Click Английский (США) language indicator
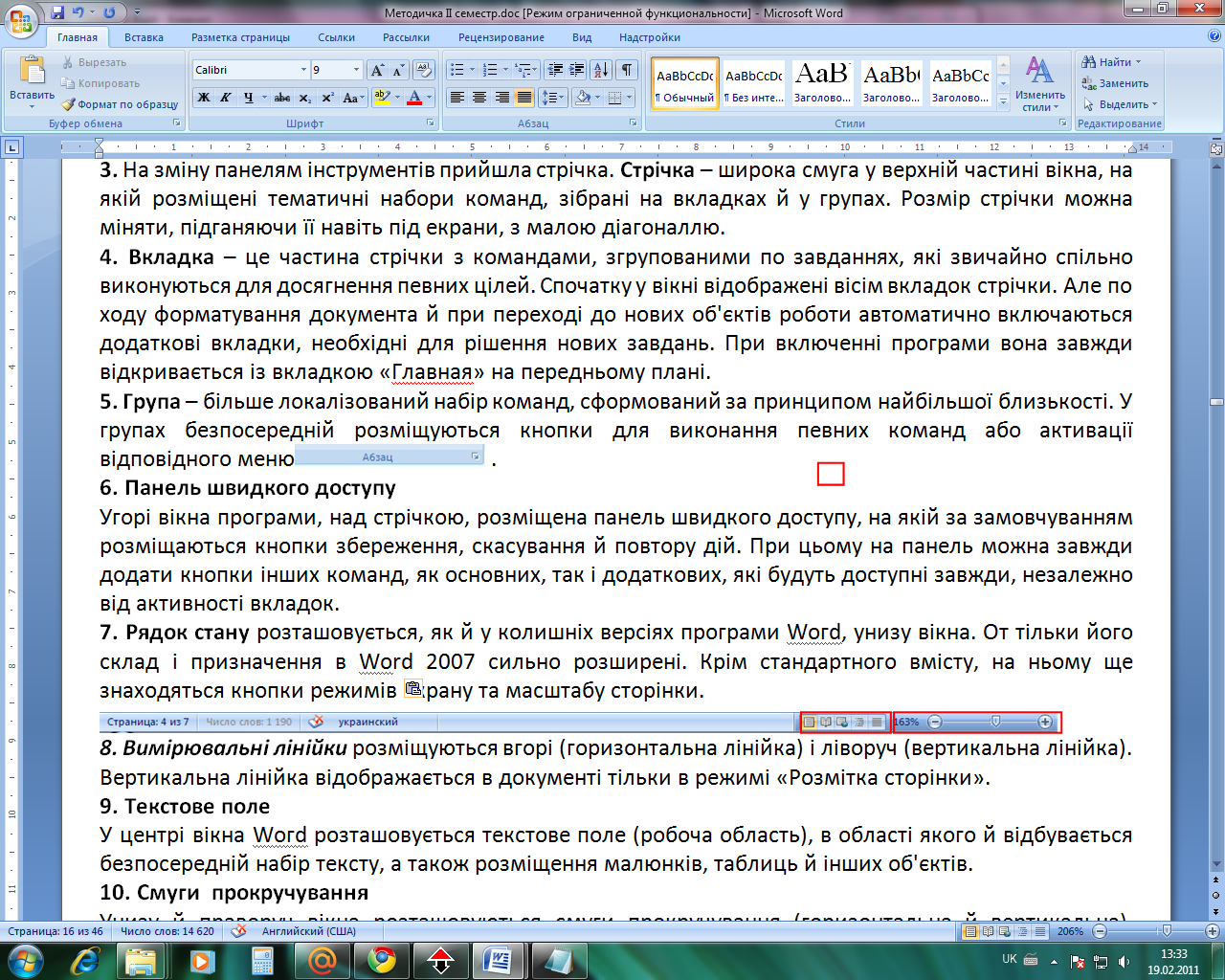1225x980 pixels. coord(308,931)
